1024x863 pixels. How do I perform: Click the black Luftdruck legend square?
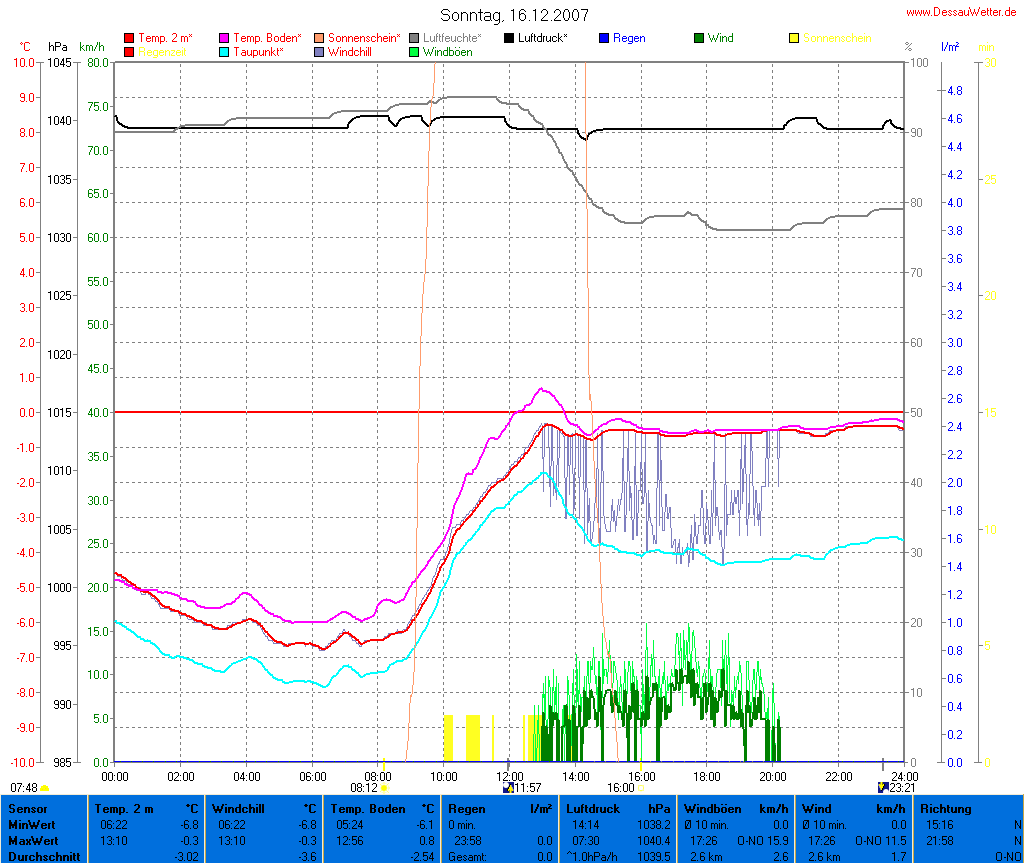click(509, 38)
